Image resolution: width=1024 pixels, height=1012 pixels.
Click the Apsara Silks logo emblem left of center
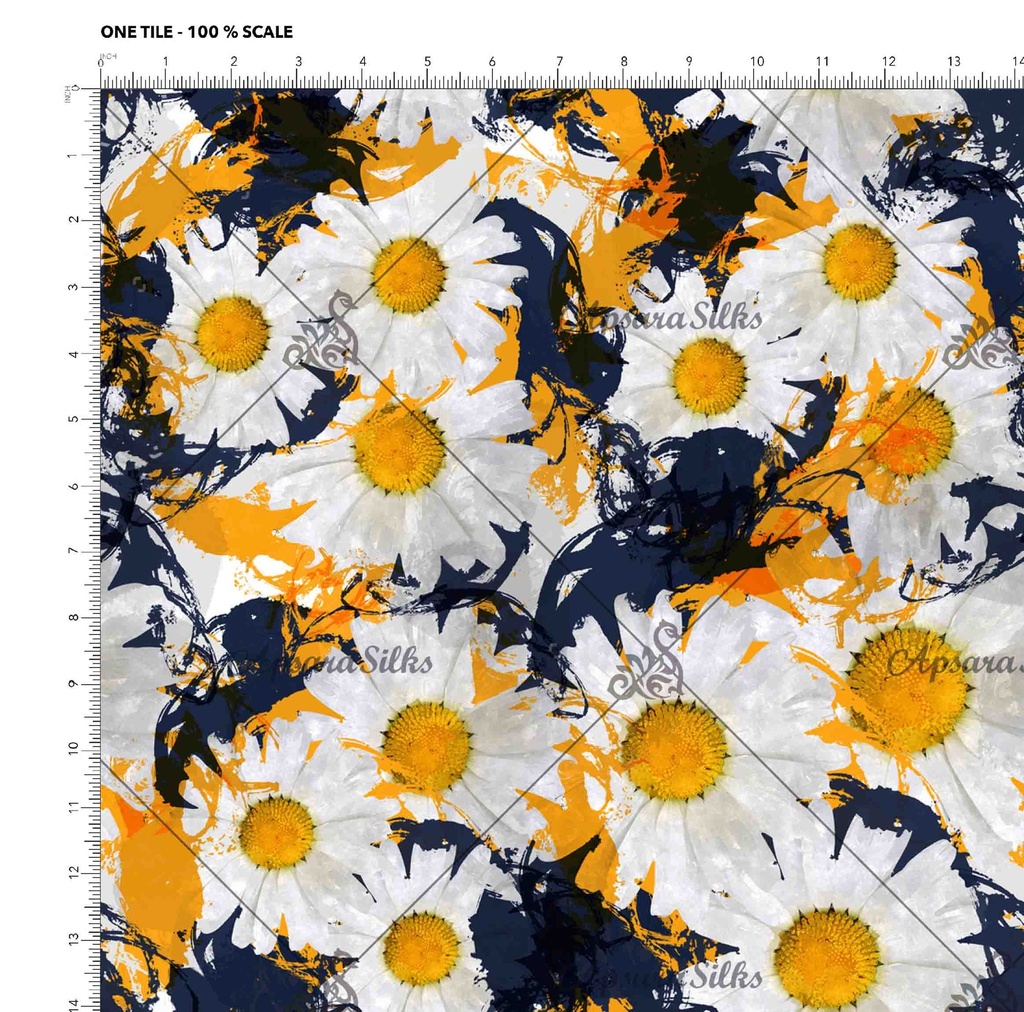(x=322, y=335)
